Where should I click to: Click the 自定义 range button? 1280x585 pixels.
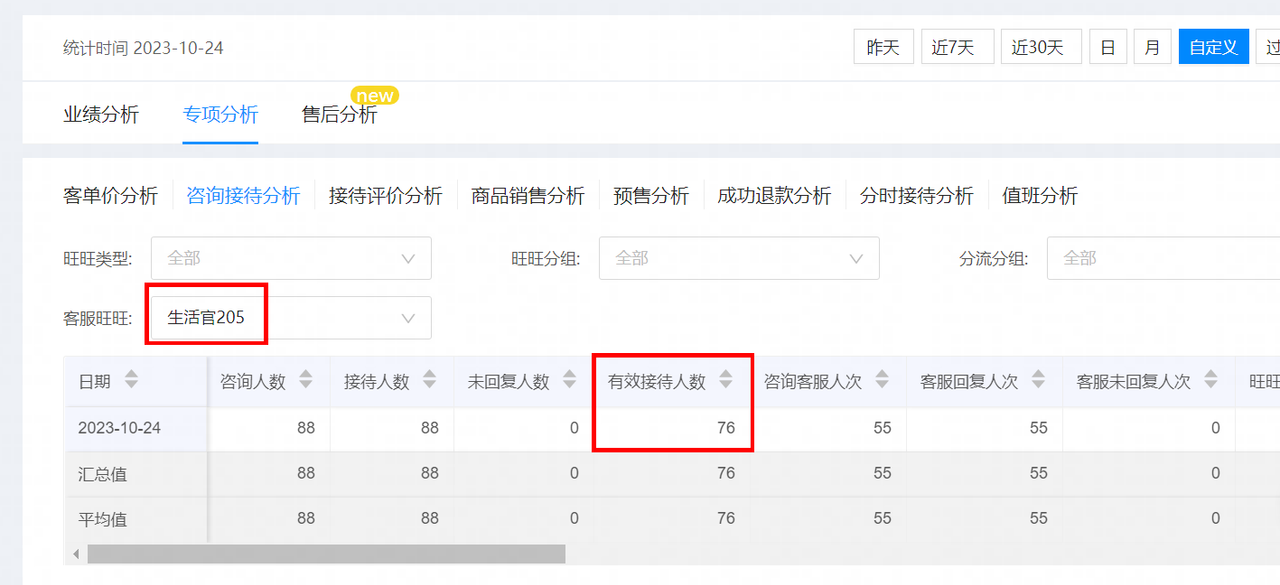(x=1214, y=47)
